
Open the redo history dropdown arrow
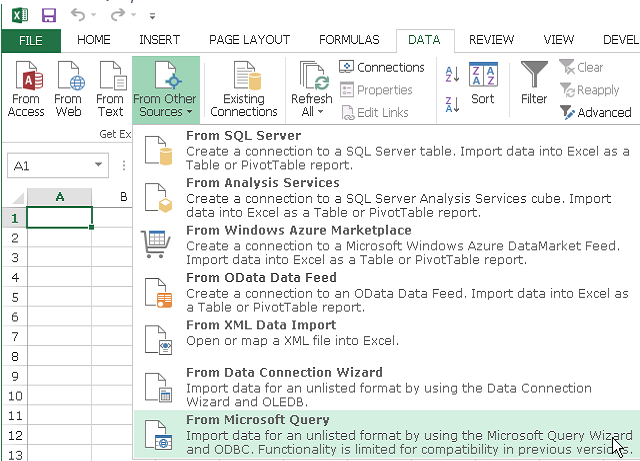[x=133, y=16]
